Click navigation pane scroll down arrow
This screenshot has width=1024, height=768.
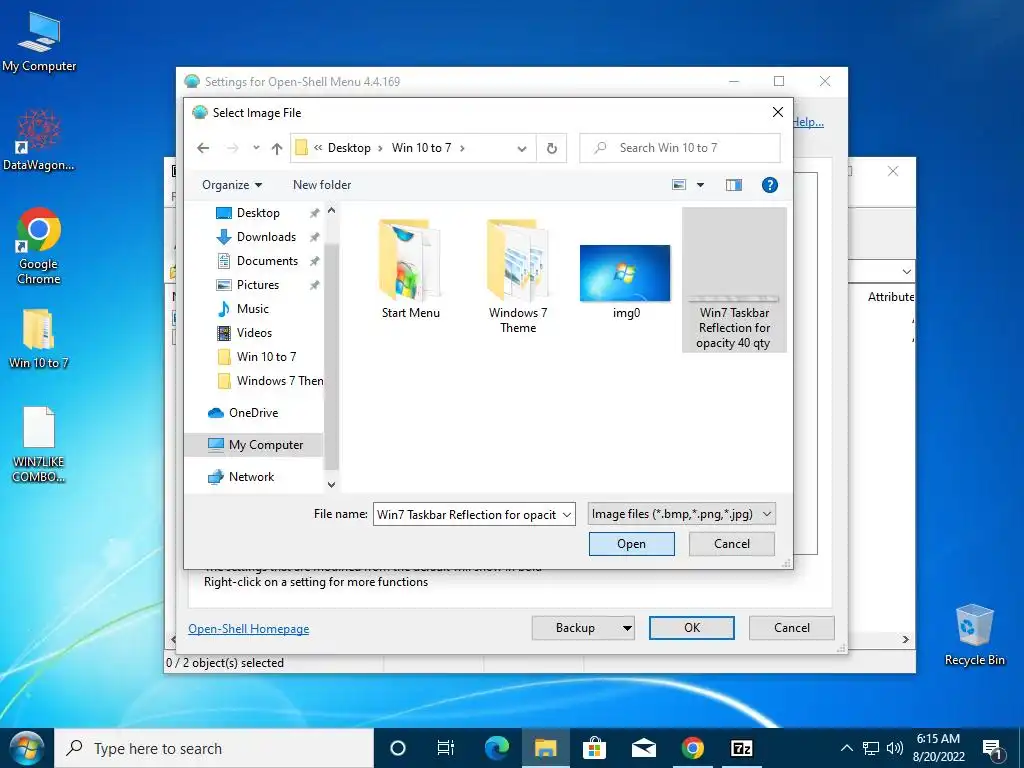pyautogui.click(x=331, y=485)
